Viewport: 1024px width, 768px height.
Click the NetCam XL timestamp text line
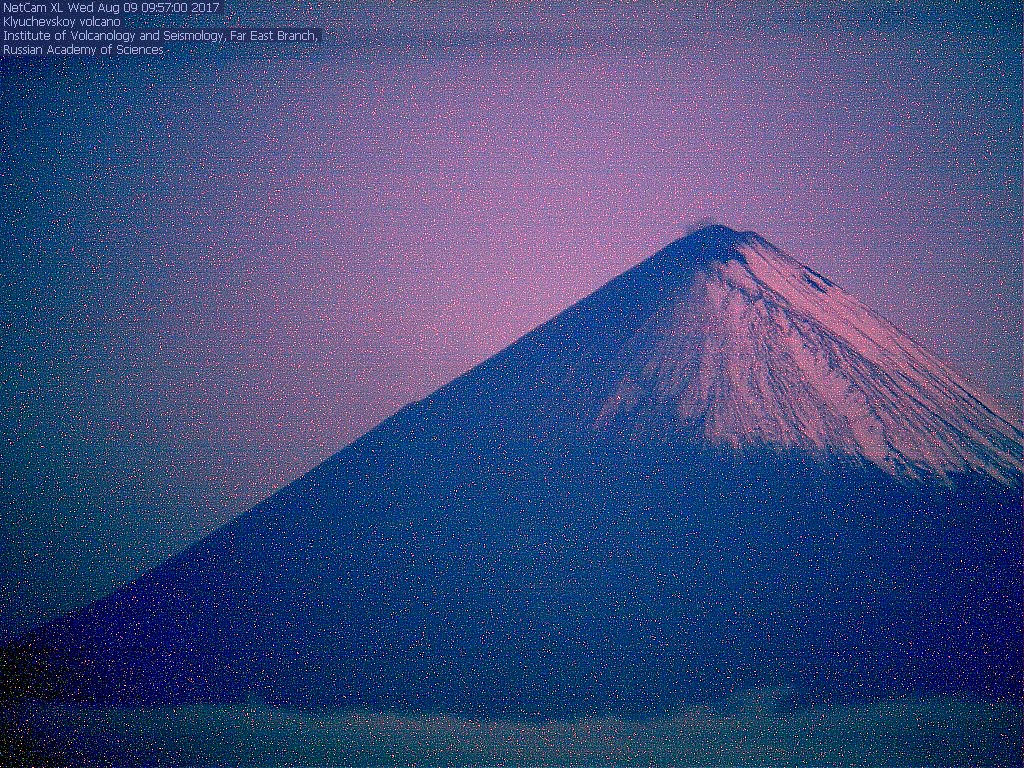coord(111,7)
